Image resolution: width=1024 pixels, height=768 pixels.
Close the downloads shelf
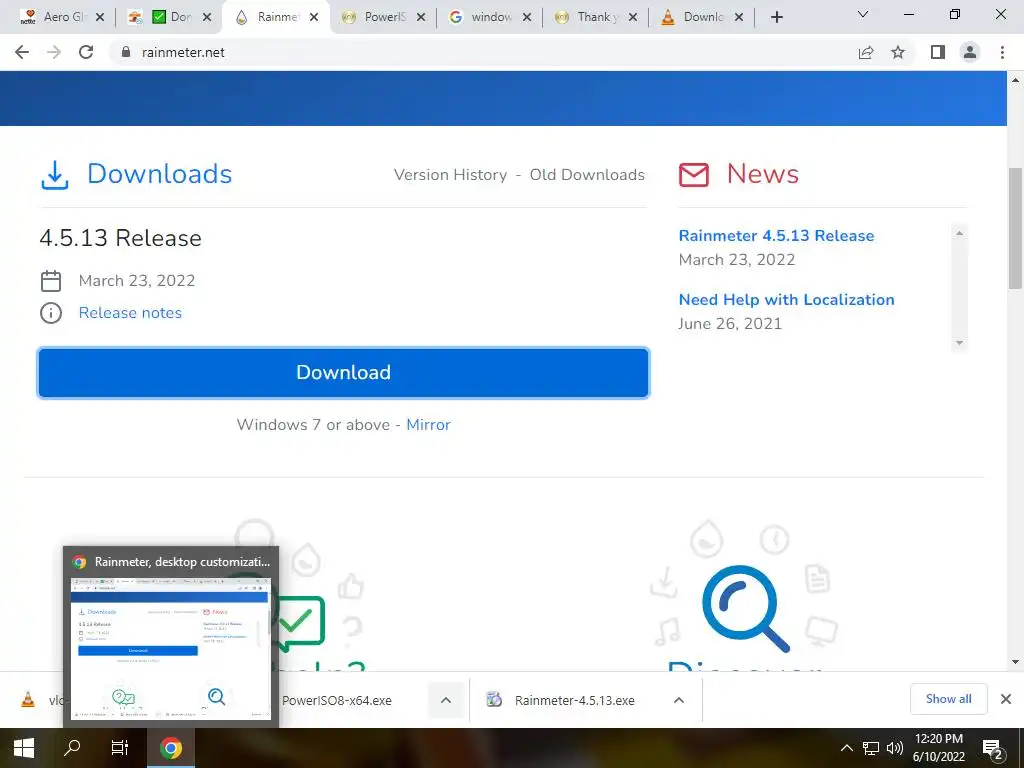(1006, 699)
